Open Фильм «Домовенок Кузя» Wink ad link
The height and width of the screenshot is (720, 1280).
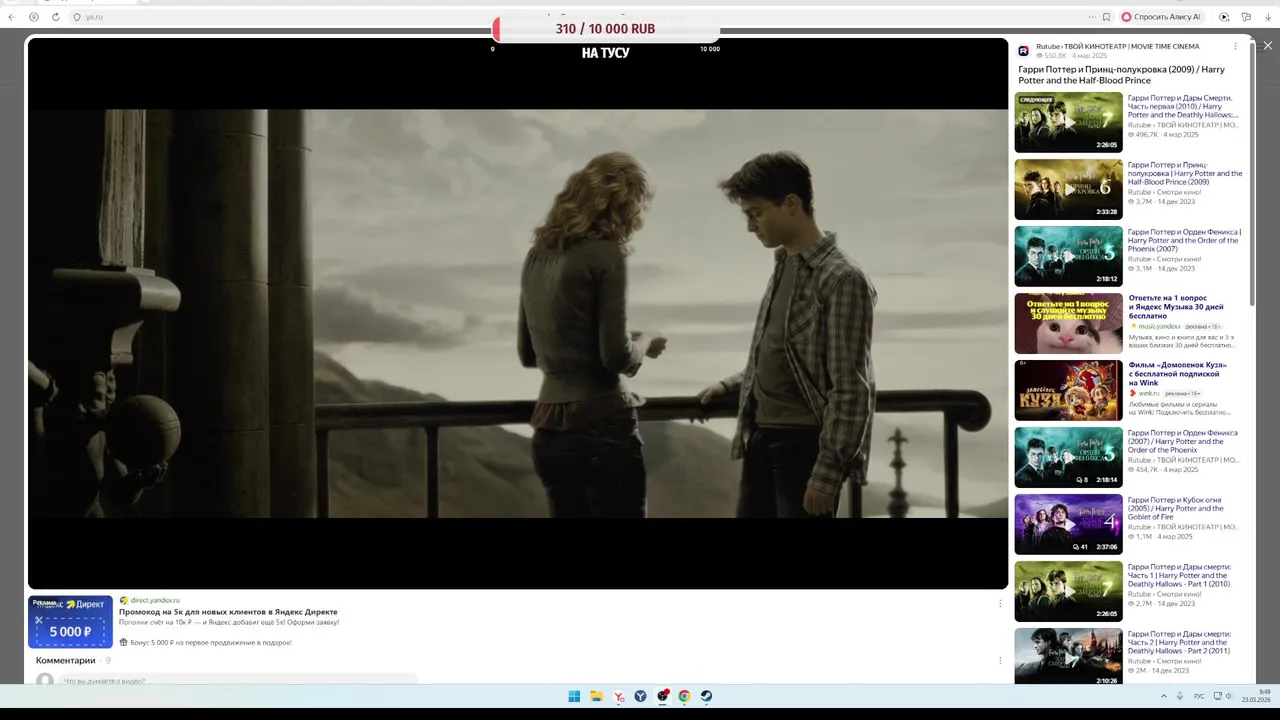point(1177,373)
